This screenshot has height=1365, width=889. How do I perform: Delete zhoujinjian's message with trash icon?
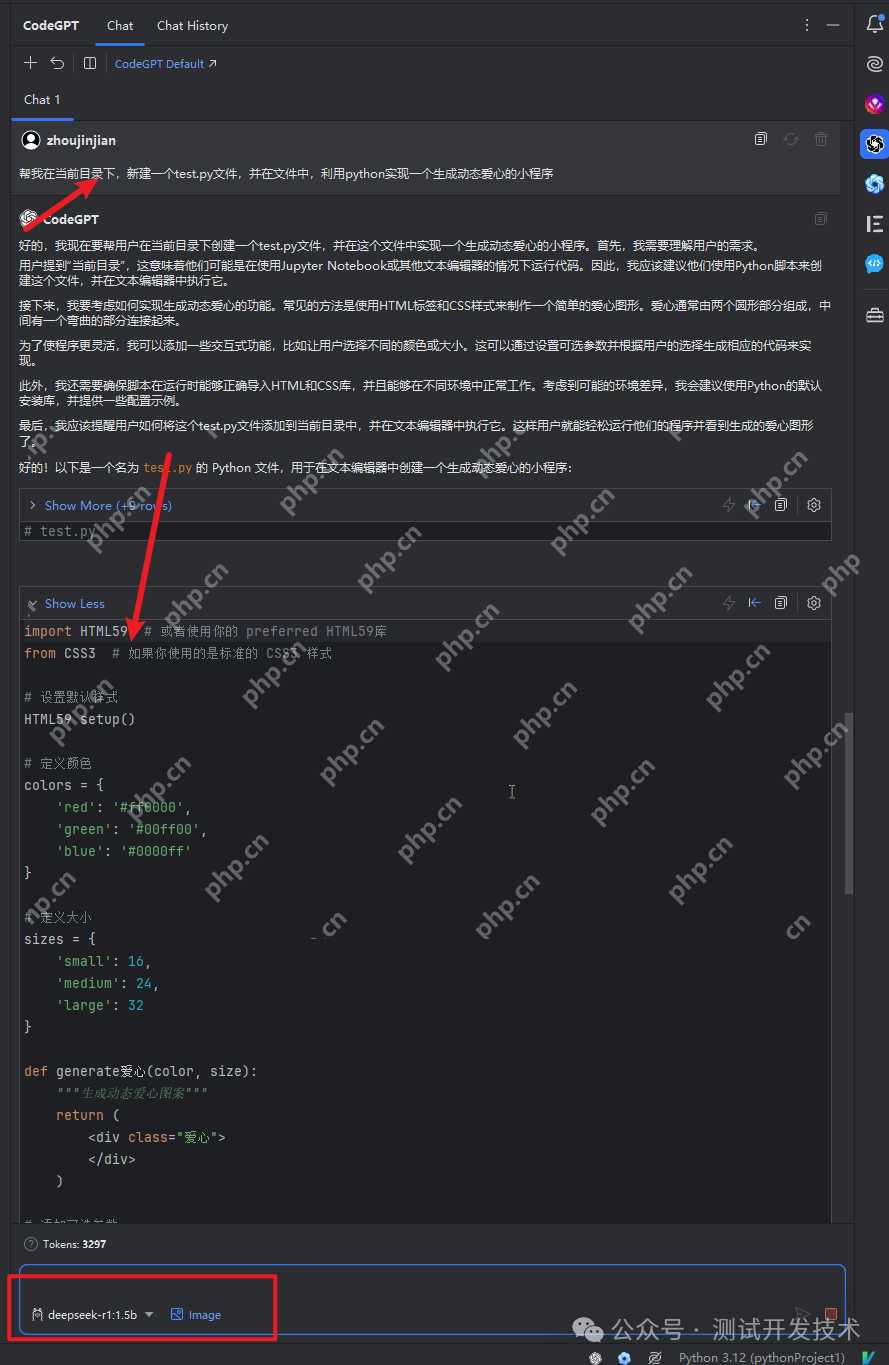tap(821, 139)
